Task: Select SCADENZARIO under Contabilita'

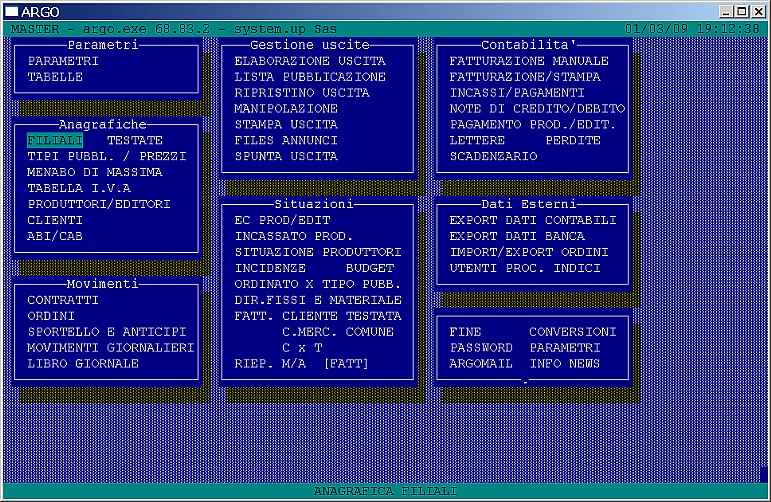Action: click(493, 157)
